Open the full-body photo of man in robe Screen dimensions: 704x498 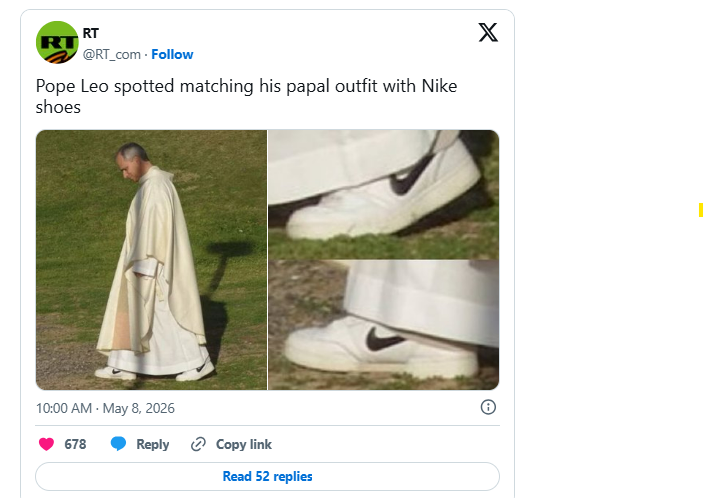151,260
